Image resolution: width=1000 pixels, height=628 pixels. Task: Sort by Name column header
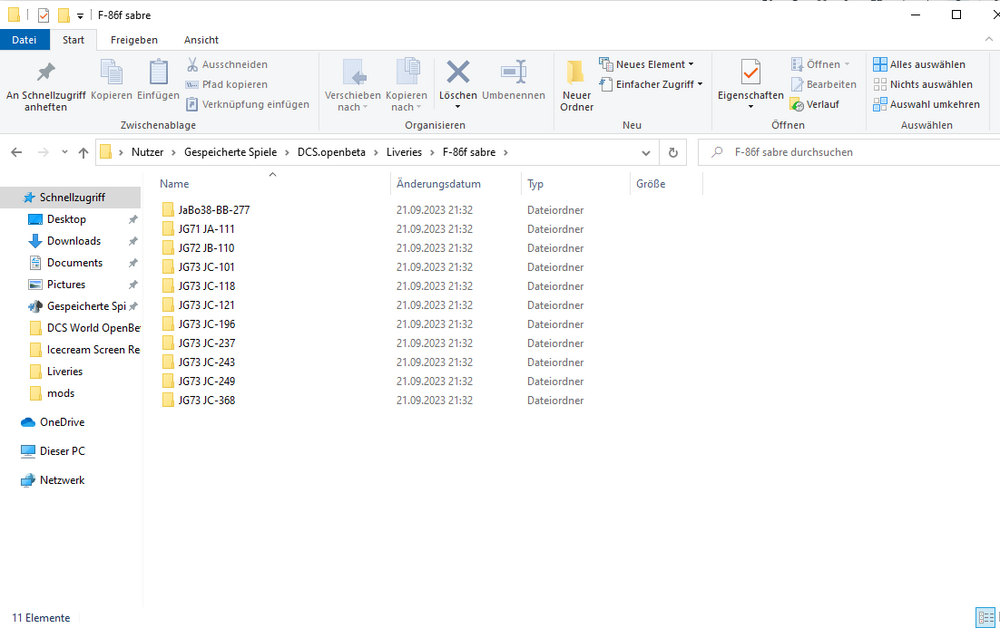(174, 184)
